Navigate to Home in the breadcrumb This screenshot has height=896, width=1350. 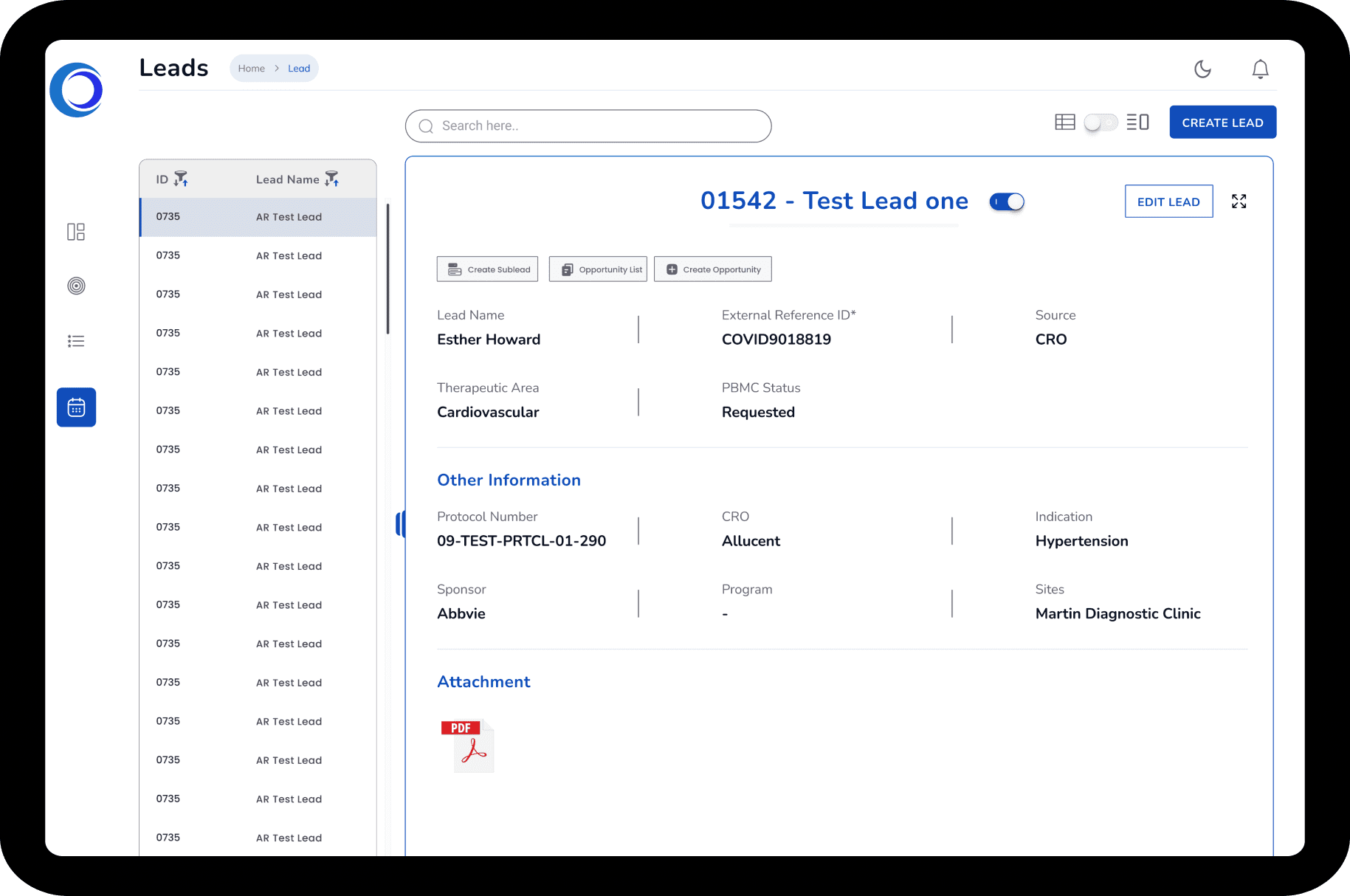pyautogui.click(x=251, y=68)
